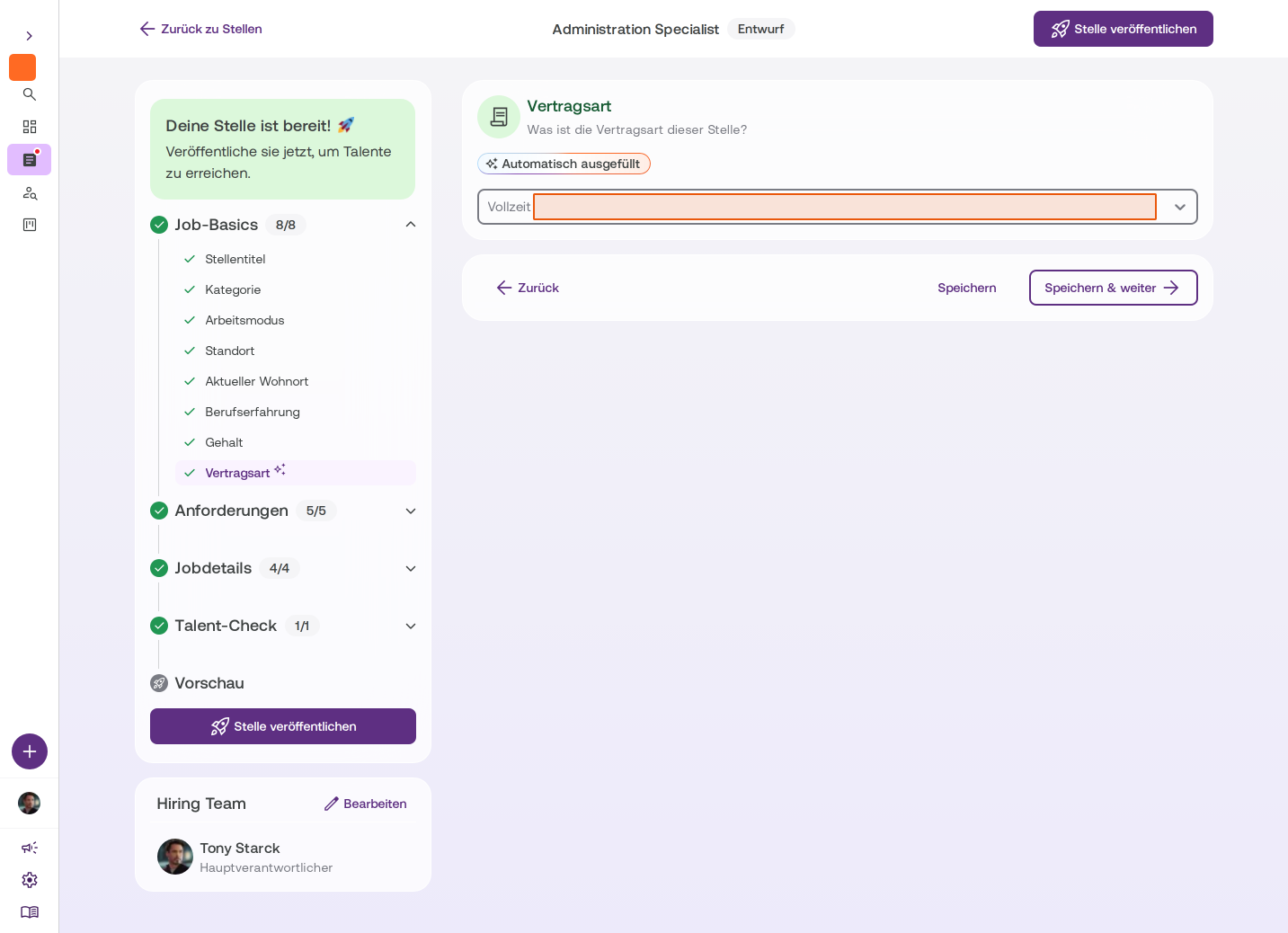Open the megaphone announcements icon
Image resolution: width=1288 pixels, height=933 pixels.
tap(30, 848)
